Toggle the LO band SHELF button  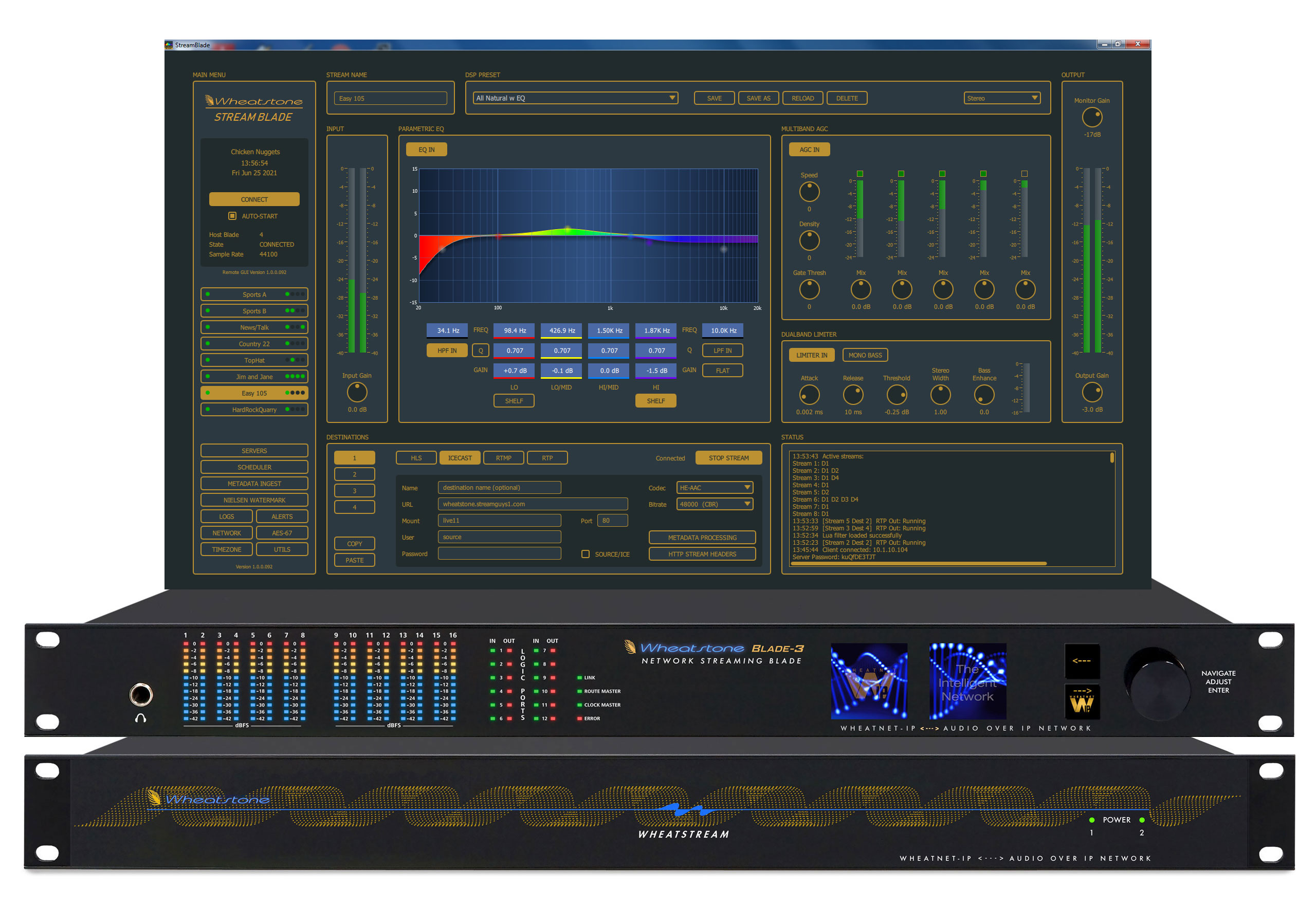point(514,401)
